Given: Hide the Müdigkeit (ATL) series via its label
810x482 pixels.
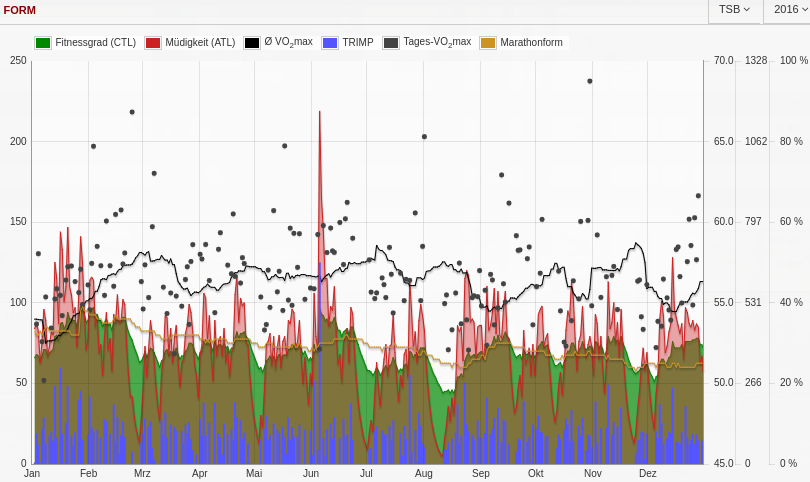Looking at the screenshot, I should [x=200, y=43].
